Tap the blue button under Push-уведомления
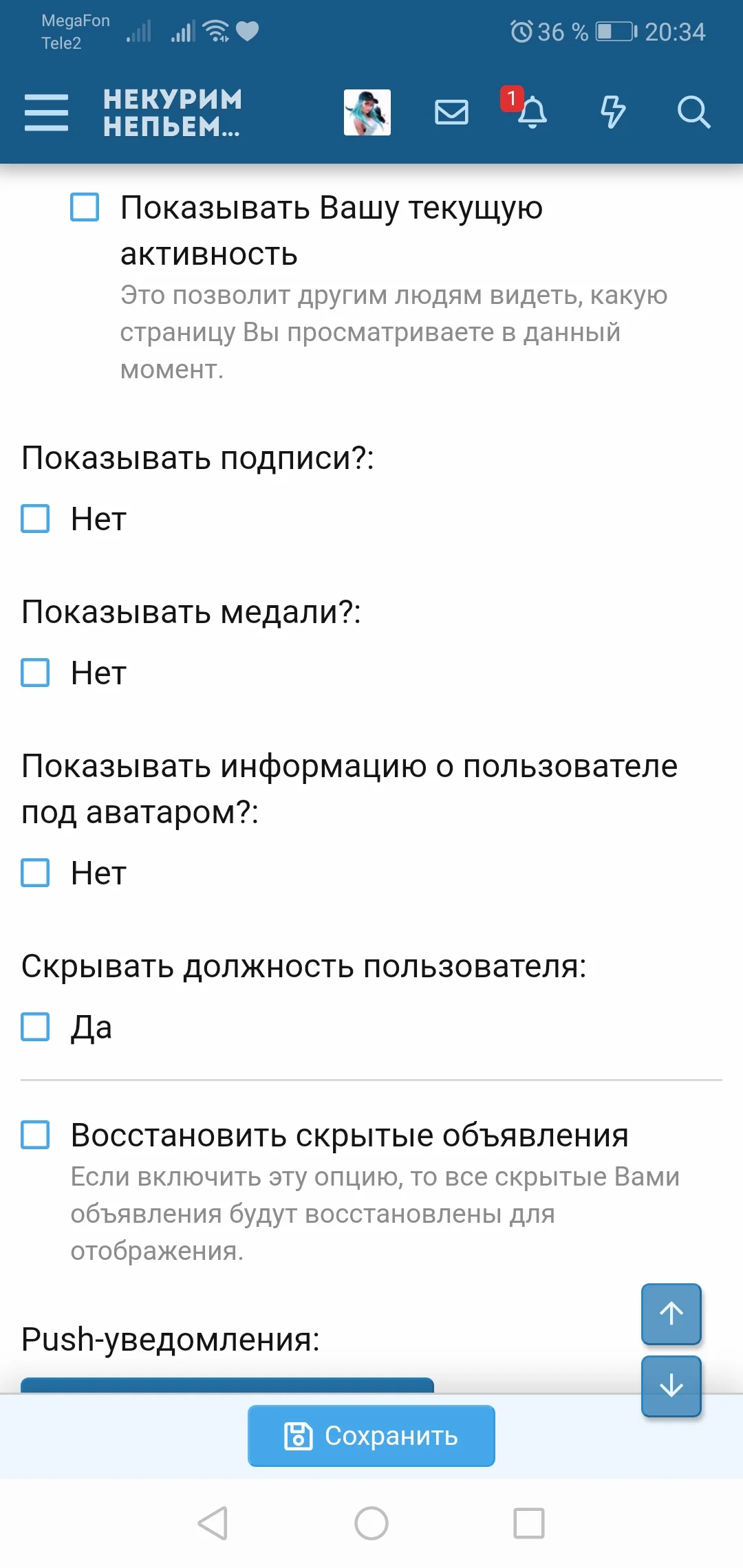Image resolution: width=743 pixels, height=1568 pixels. tap(227, 1384)
